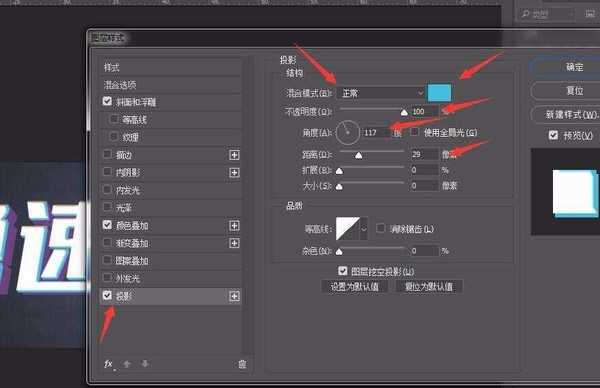Click plus icon next to 渐变叠加 (Gradient Overlay)
Image resolution: width=600 pixels, height=388 pixels.
click(x=234, y=243)
